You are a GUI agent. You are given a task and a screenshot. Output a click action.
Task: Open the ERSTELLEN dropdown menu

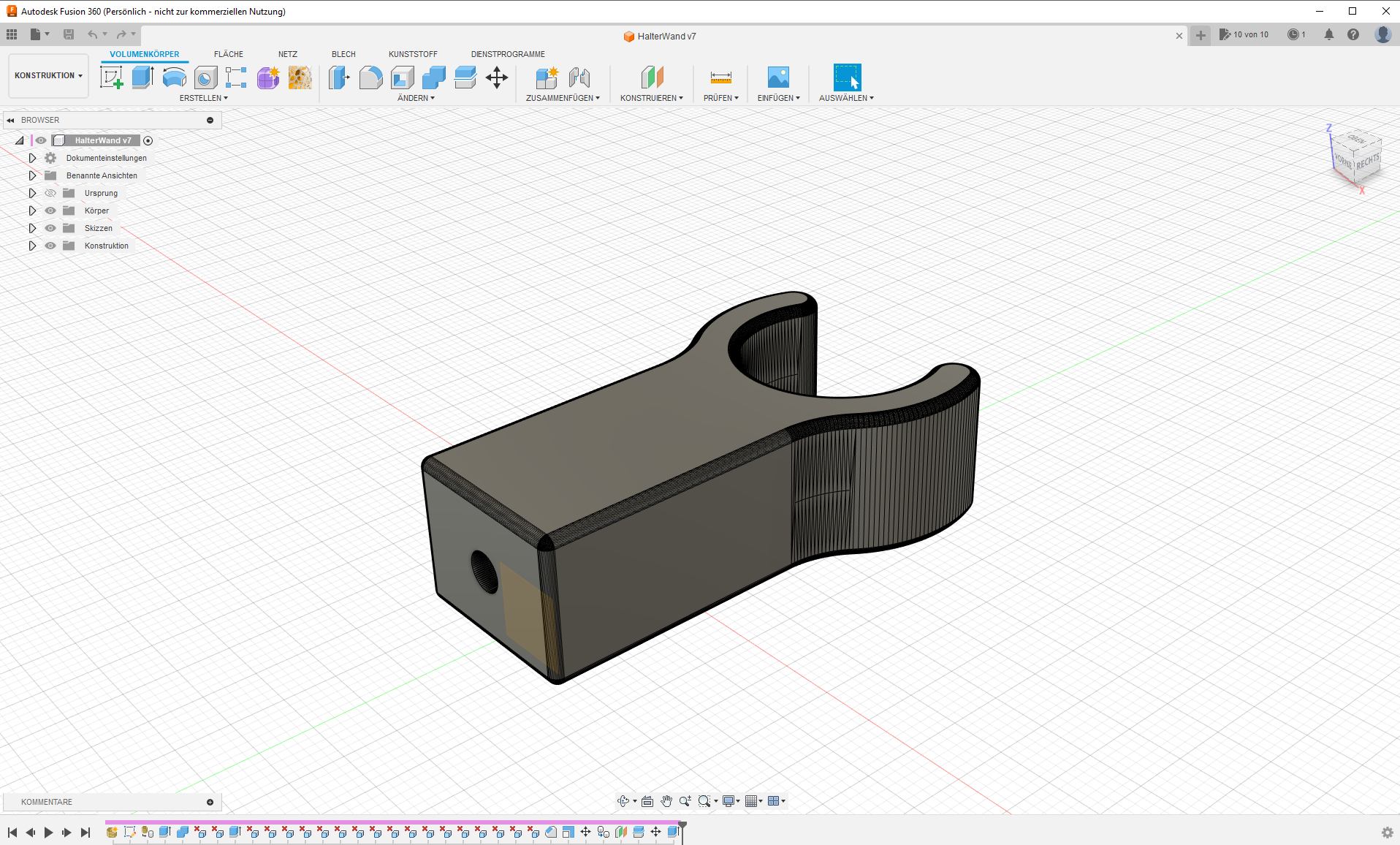[204, 98]
